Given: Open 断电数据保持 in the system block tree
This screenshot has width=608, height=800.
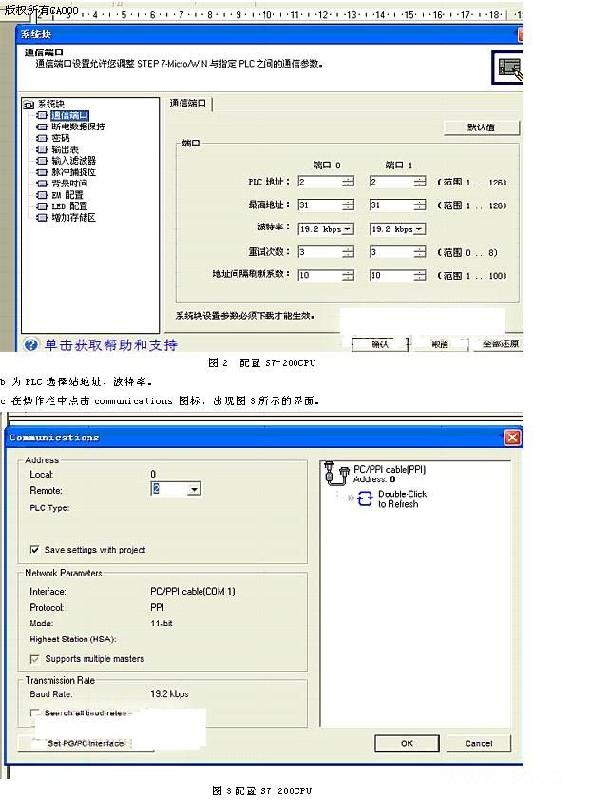Looking at the screenshot, I should point(77,127).
